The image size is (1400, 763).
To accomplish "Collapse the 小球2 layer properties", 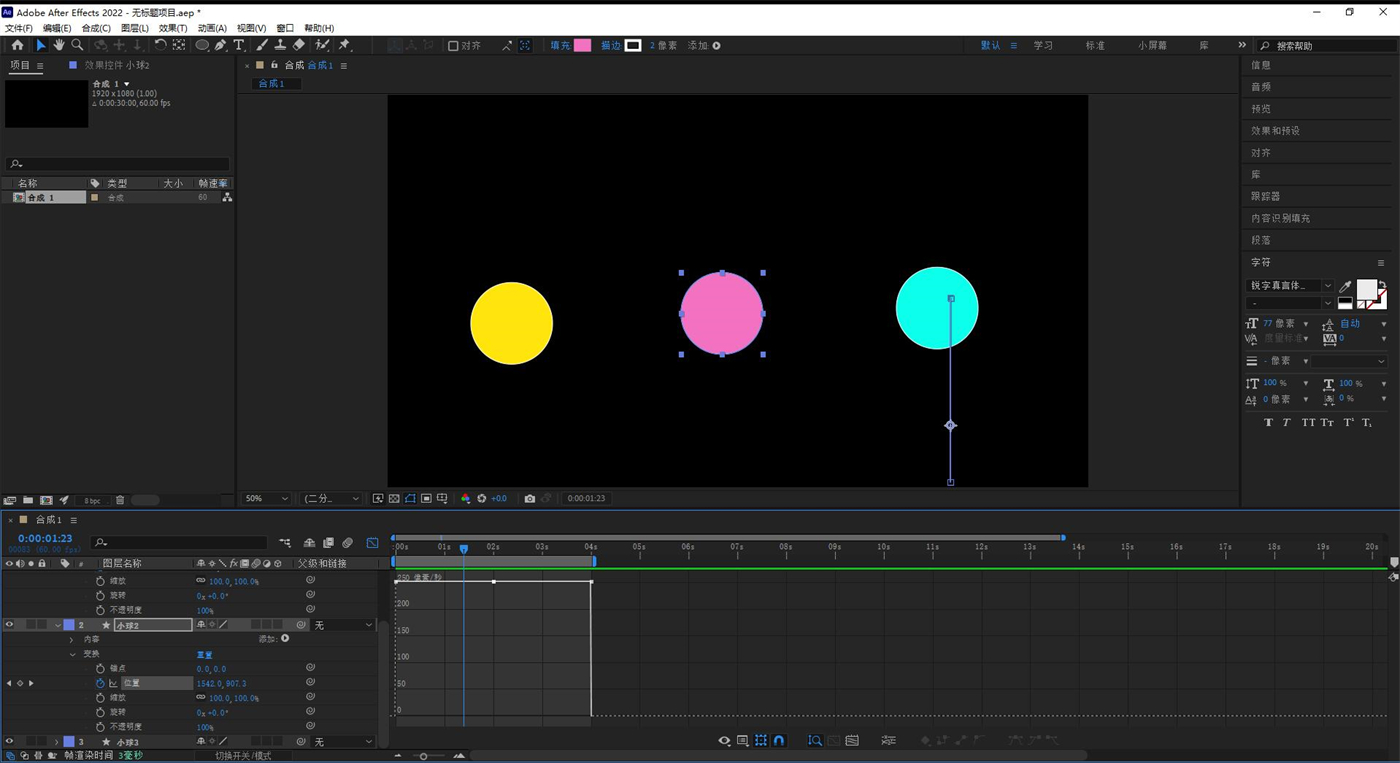I will [58, 625].
